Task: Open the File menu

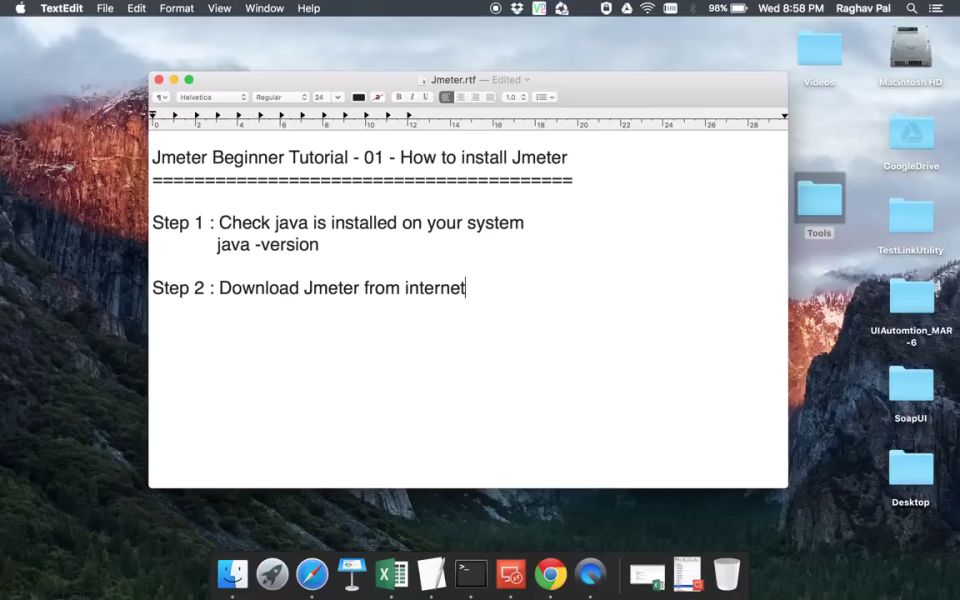Action: click(x=105, y=8)
